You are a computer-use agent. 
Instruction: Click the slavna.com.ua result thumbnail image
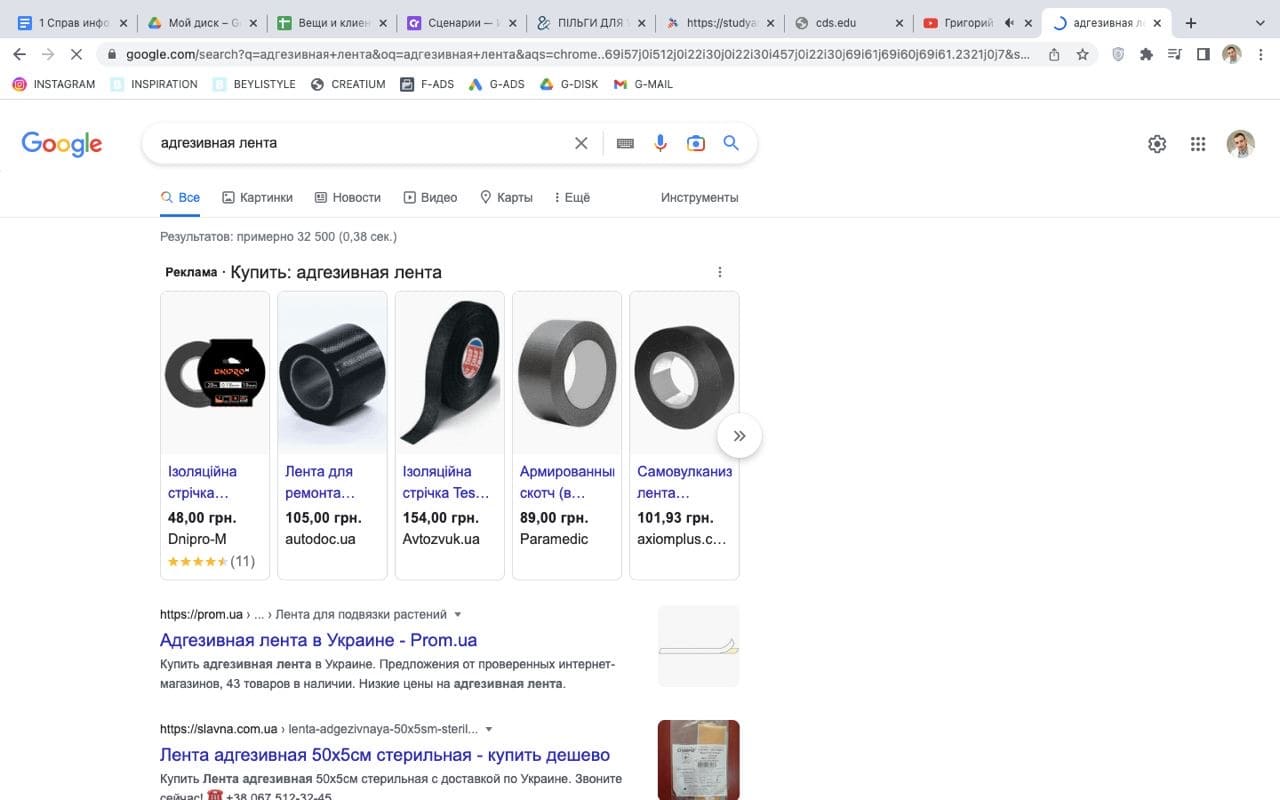[698, 759]
